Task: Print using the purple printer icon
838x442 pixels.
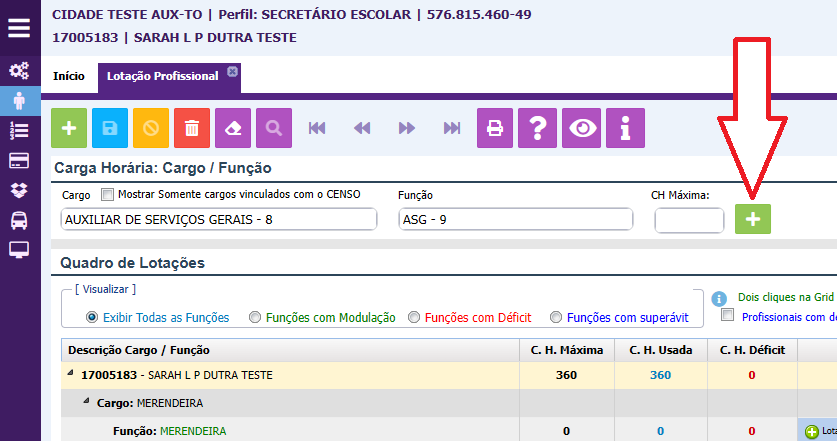Action: point(494,129)
